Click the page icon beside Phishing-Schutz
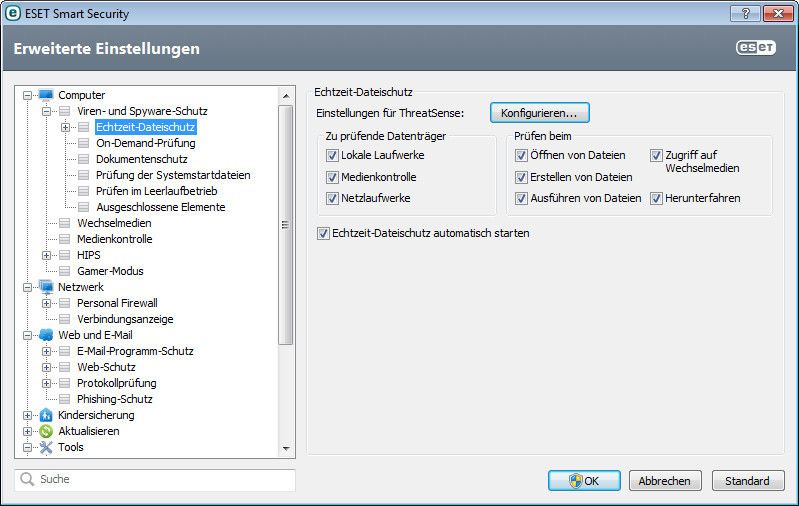Image resolution: width=799 pixels, height=506 pixels. pyautogui.click(x=64, y=399)
